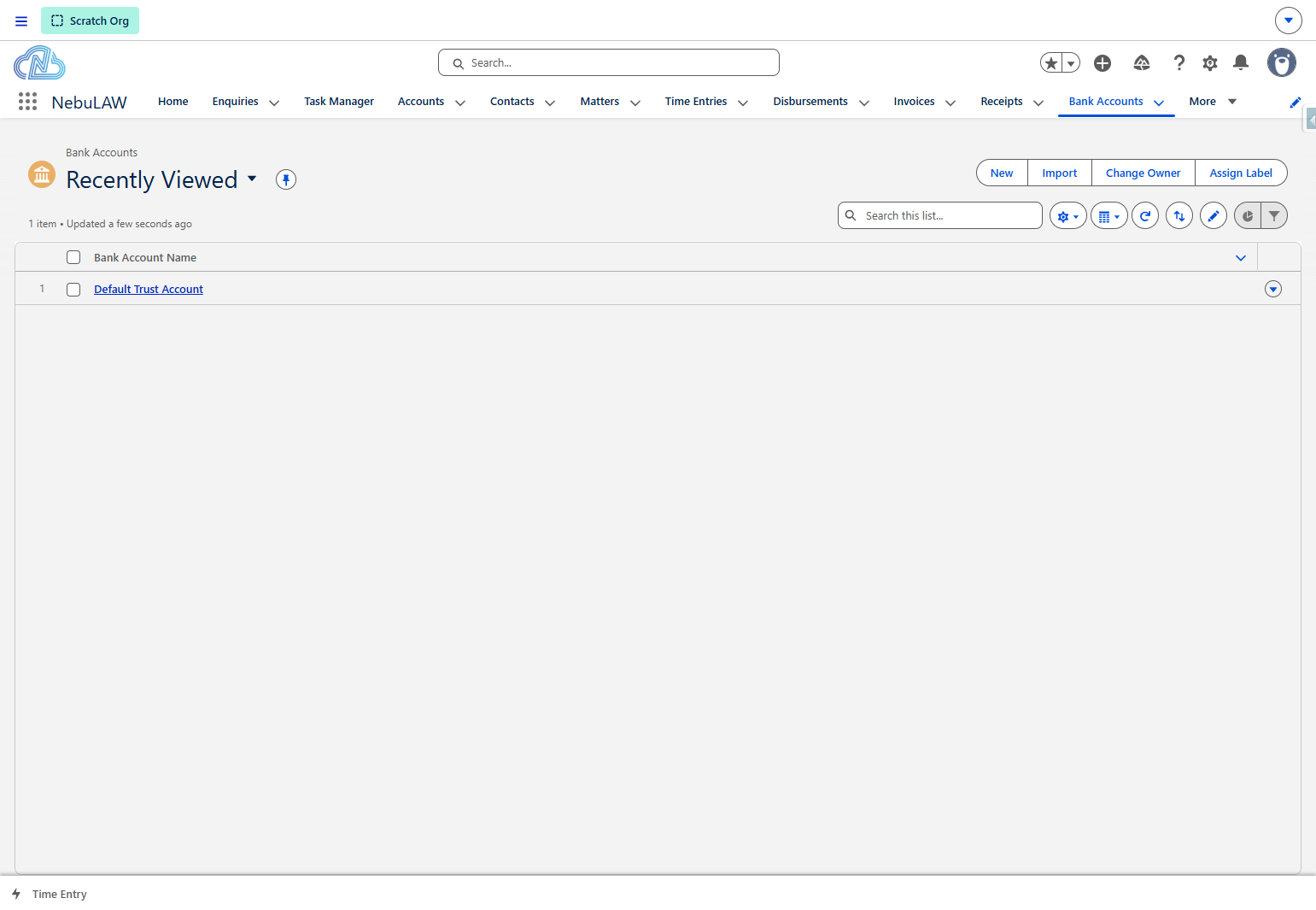The image size is (1316, 910).
Task: Open row actions for Default Trust Account
Action: pos(1273,289)
